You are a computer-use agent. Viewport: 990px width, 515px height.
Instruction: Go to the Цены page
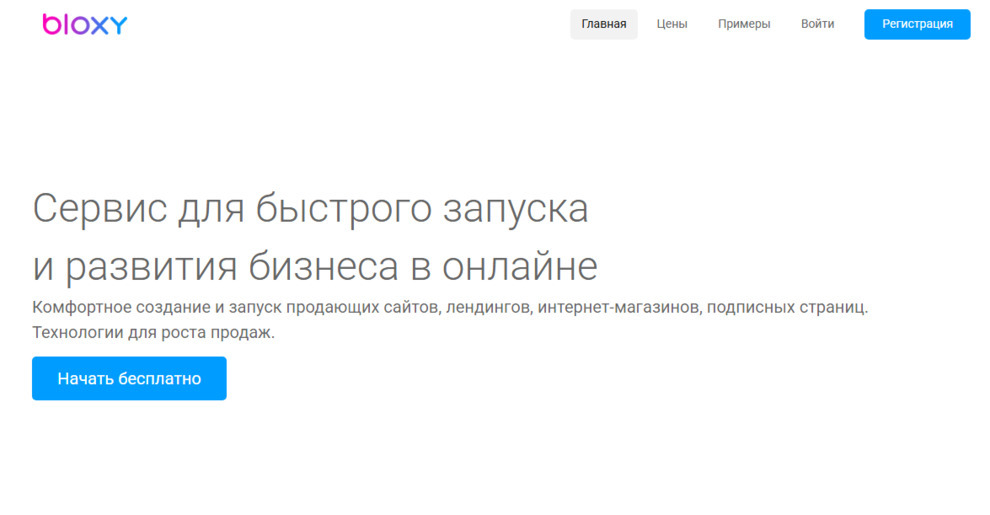pos(671,24)
